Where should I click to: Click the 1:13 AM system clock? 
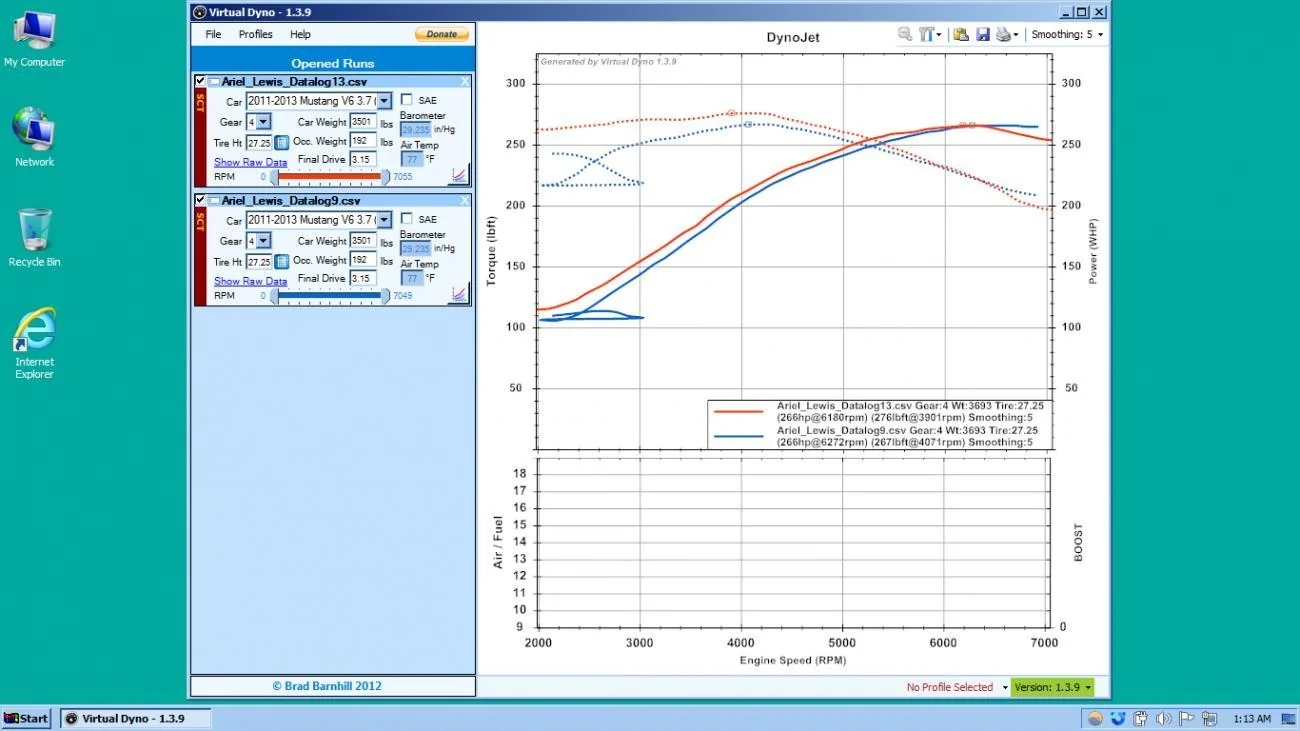point(1252,718)
